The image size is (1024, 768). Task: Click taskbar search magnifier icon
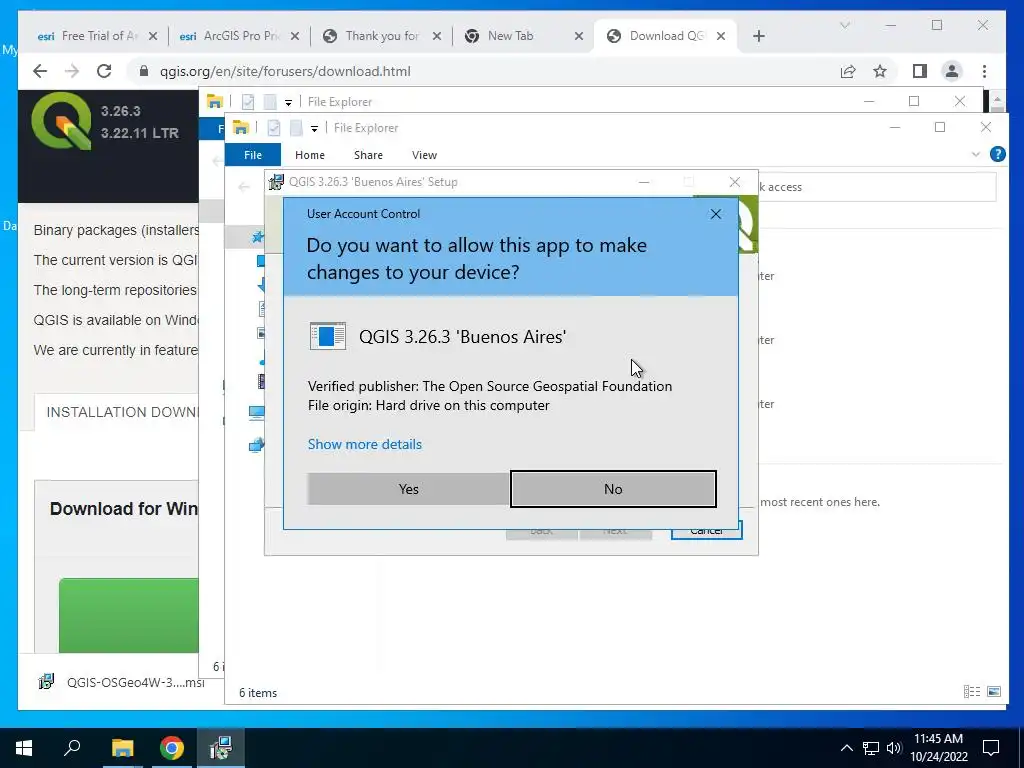pyautogui.click(x=72, y=747)
